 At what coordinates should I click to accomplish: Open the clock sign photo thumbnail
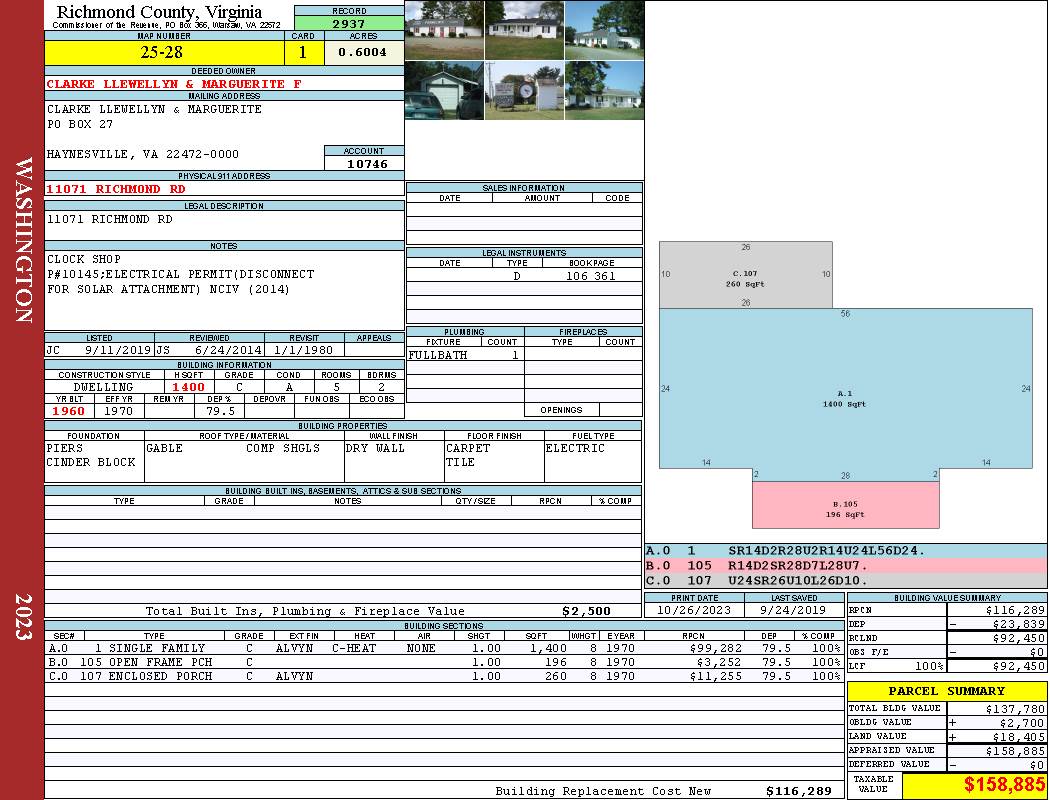[x=524, y=90]
